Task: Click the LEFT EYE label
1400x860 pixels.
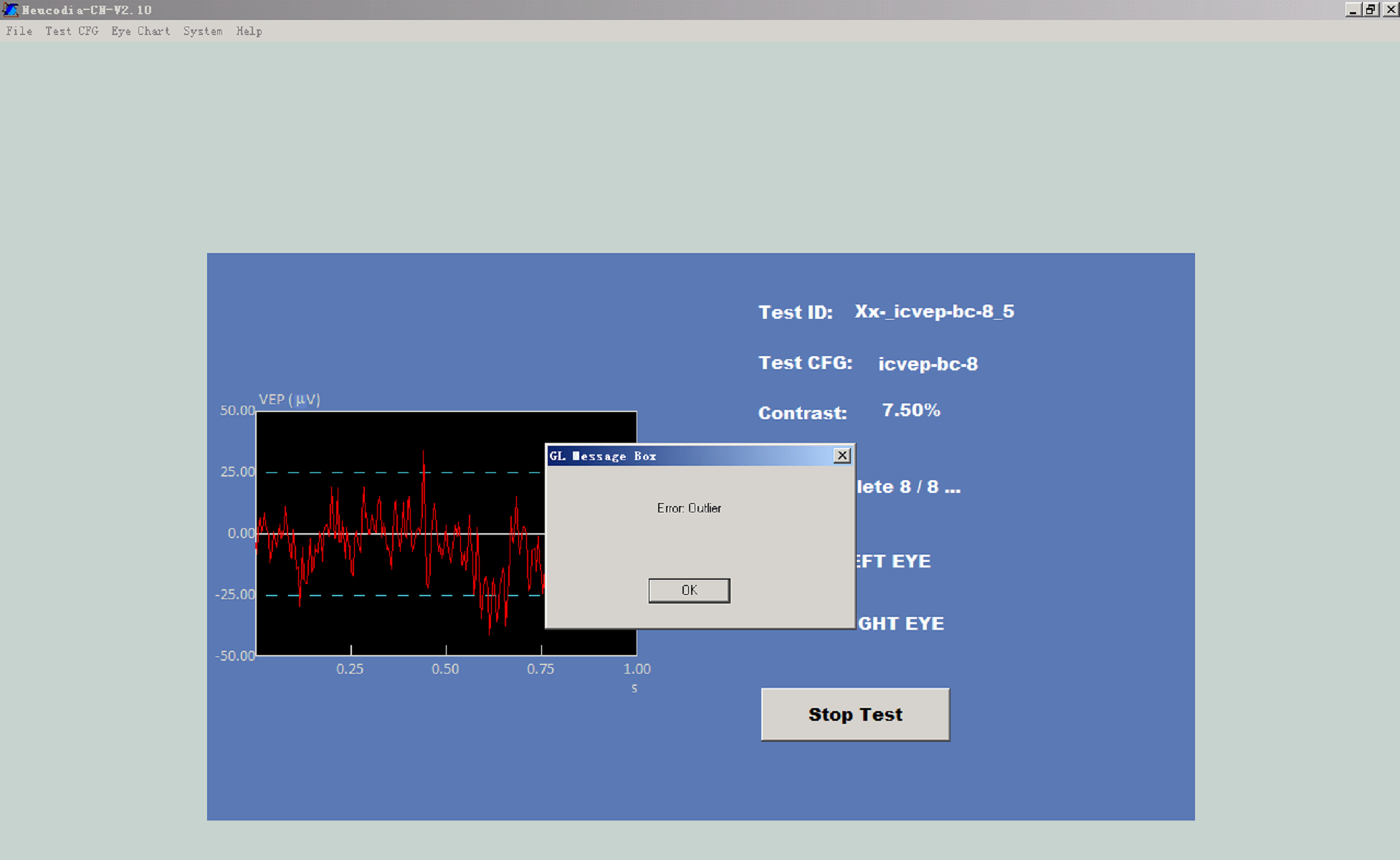Action: coord(894,561)
